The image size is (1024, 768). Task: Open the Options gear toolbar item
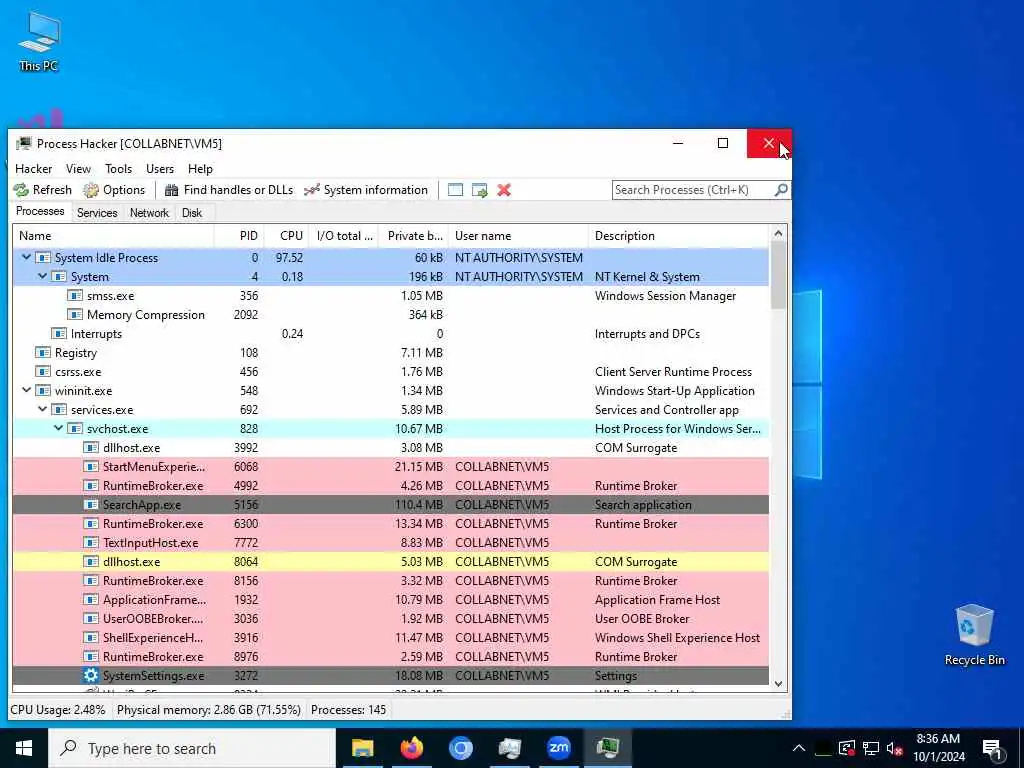114,190
